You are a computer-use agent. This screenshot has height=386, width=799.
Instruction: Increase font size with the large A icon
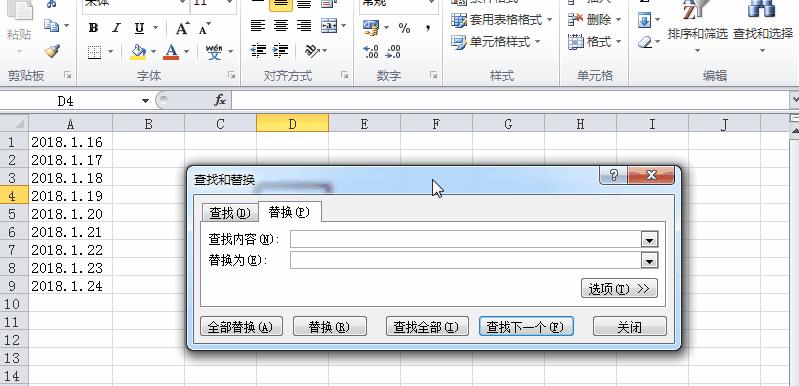pos(182,28)
